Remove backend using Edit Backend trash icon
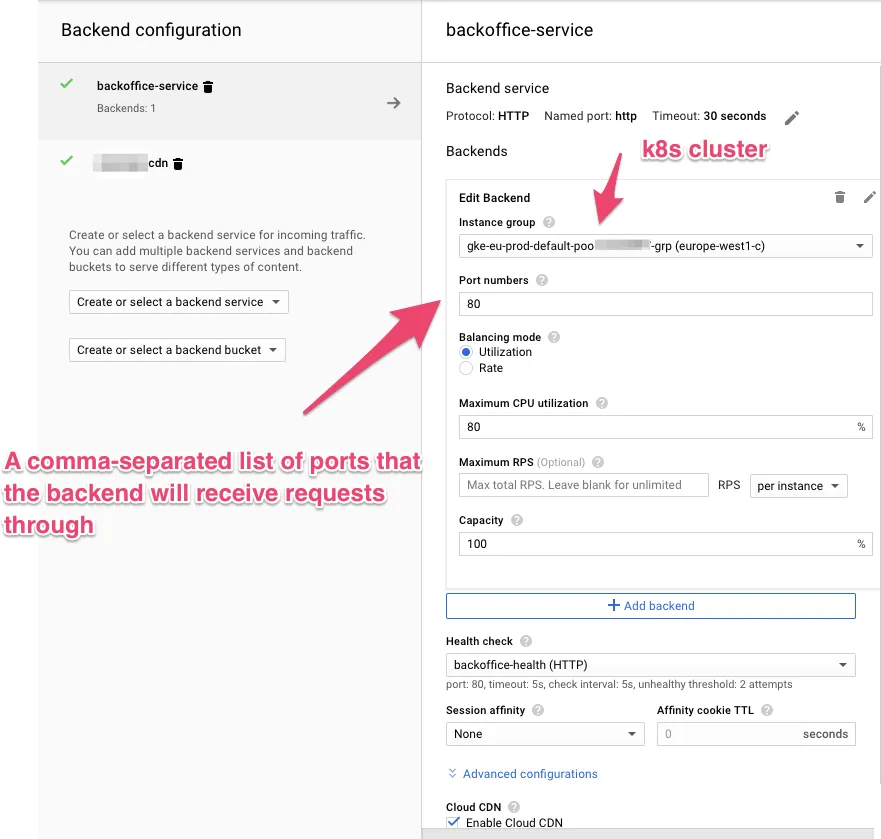Viewport: 881px width, 839px height. pyautogui.click(x=840, y=198)
